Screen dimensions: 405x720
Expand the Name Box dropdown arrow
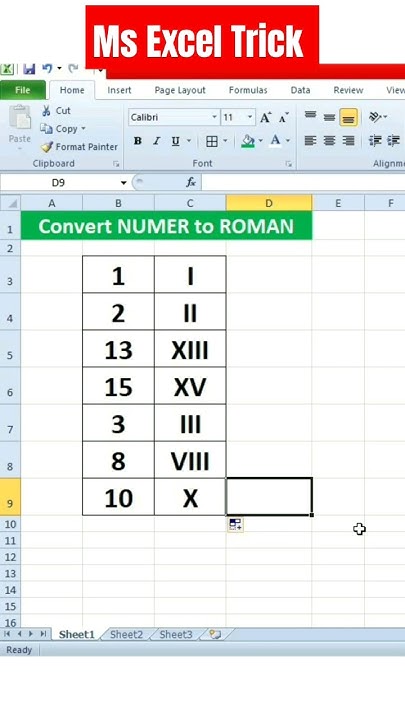point(124,183)
